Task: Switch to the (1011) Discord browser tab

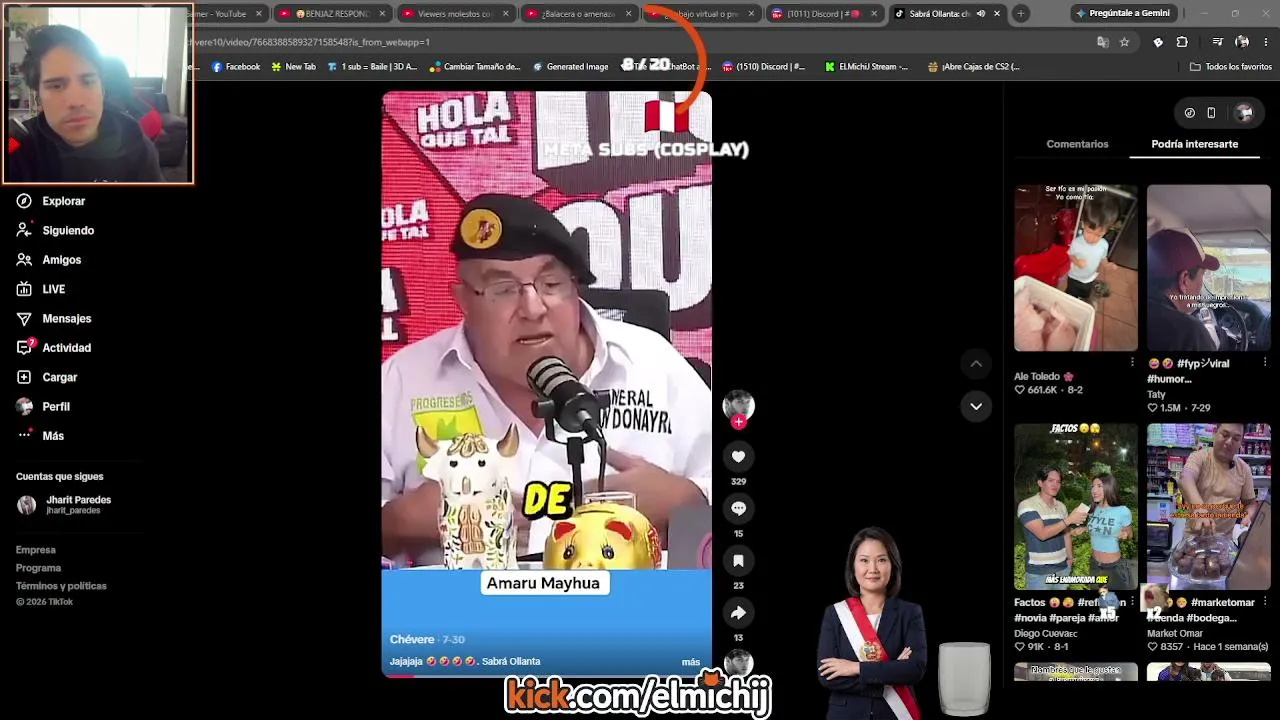Action: point(824,14)
